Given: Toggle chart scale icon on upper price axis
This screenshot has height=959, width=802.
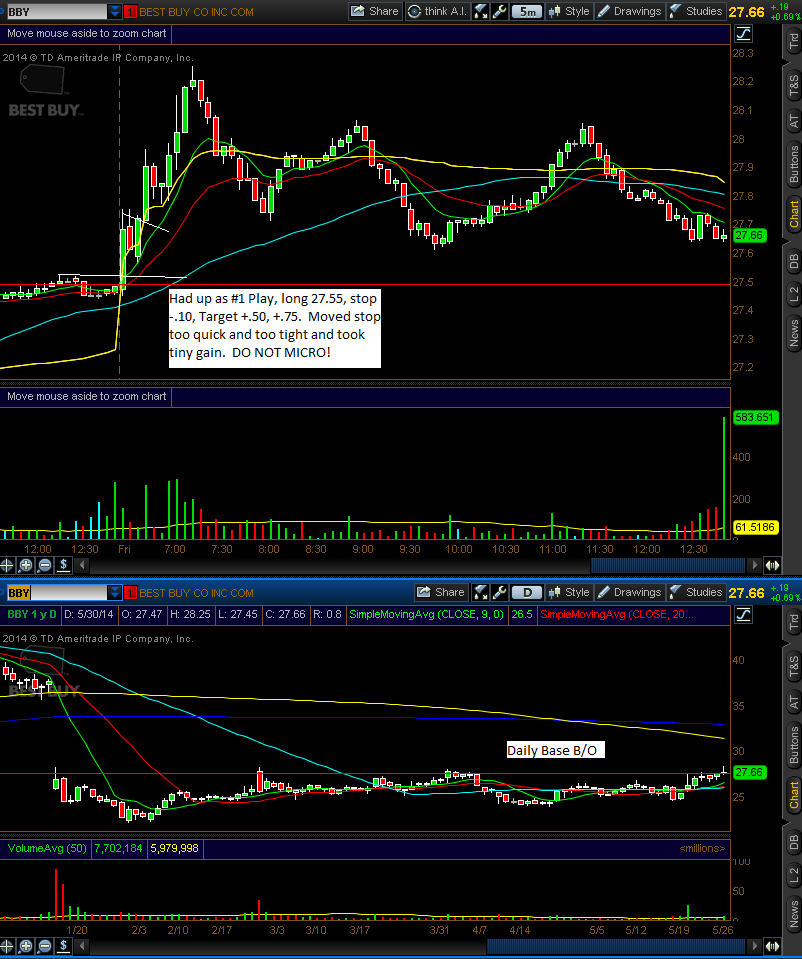Looking at the screenshot, I should click(744, 34).
